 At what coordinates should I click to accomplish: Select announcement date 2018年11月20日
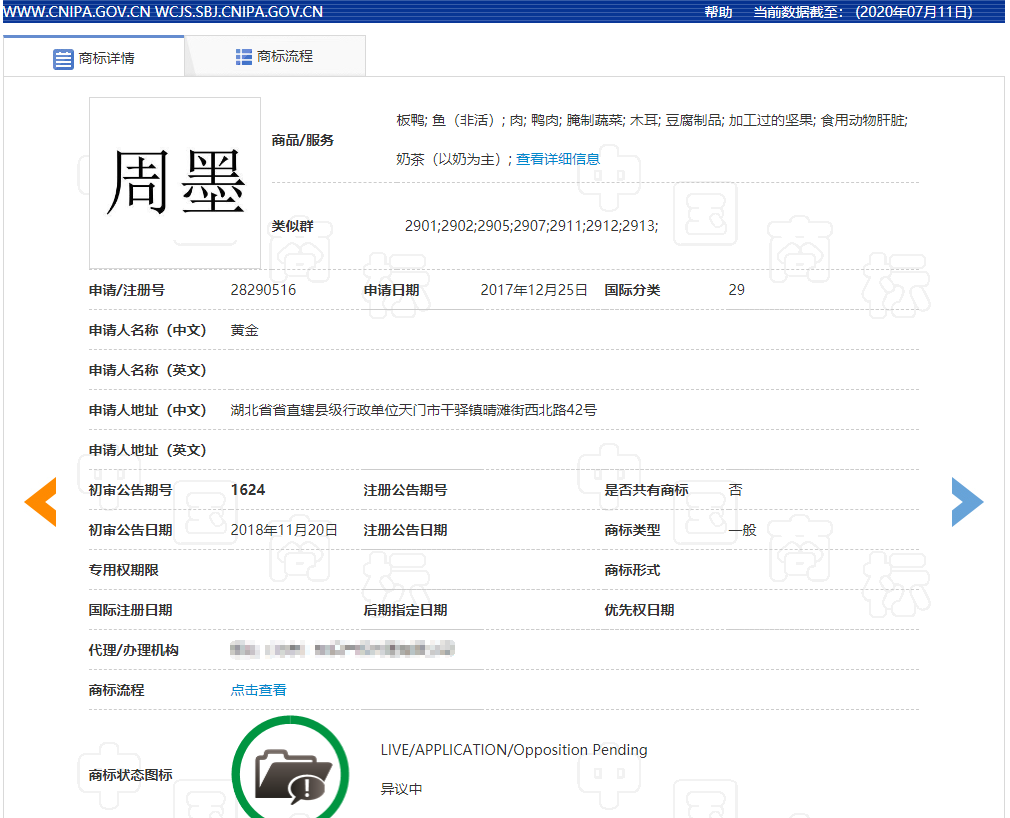pyautogui.click(x=284, y=530)
